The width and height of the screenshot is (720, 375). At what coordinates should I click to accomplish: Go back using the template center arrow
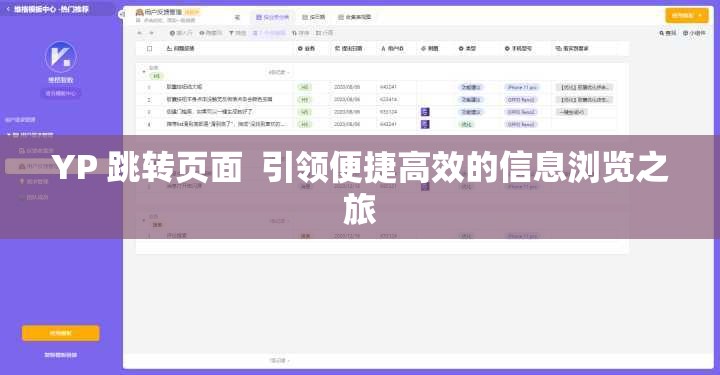pyautogui.click(x=8, y=9)
